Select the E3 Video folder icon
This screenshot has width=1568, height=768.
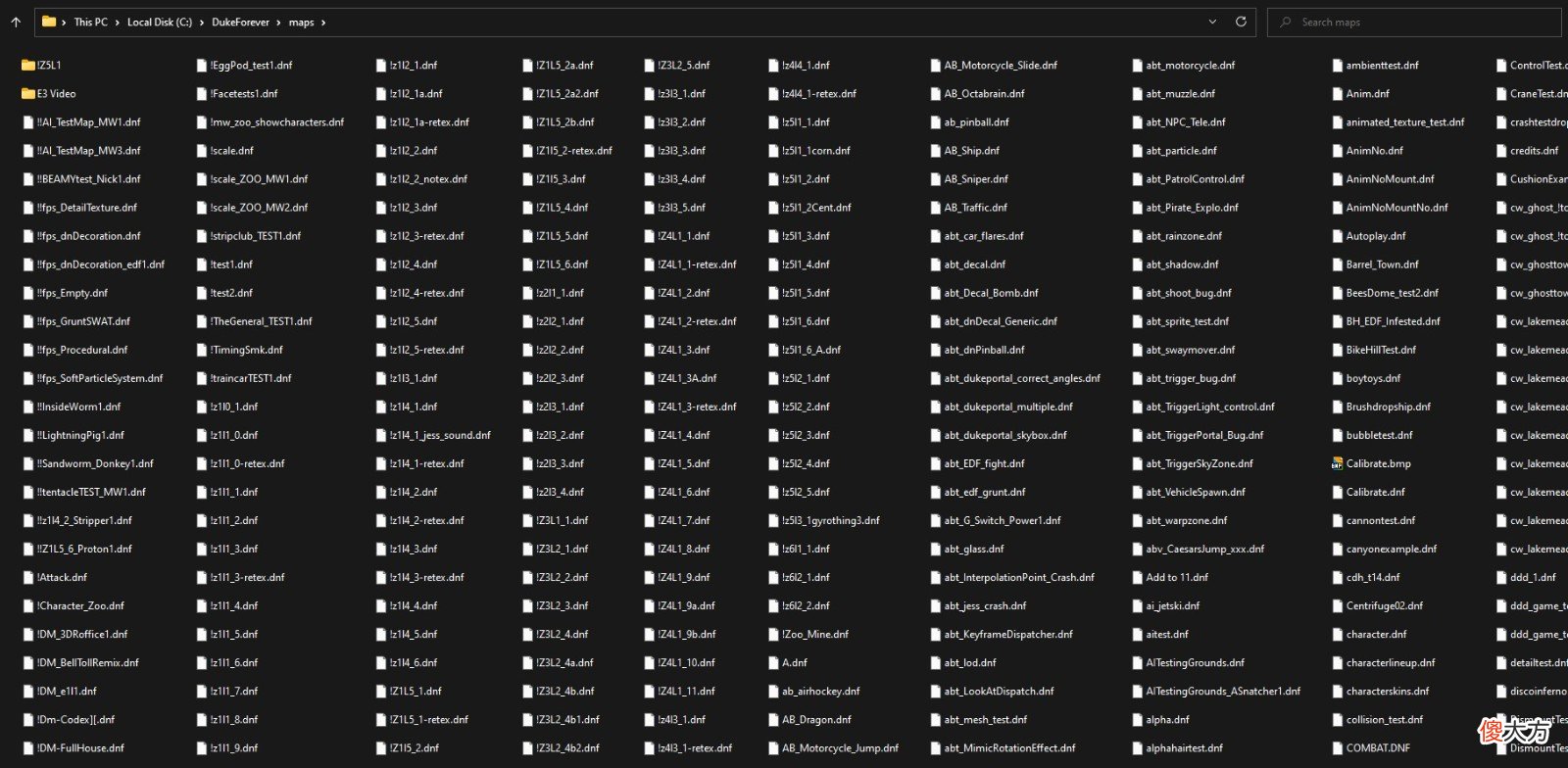28,94
